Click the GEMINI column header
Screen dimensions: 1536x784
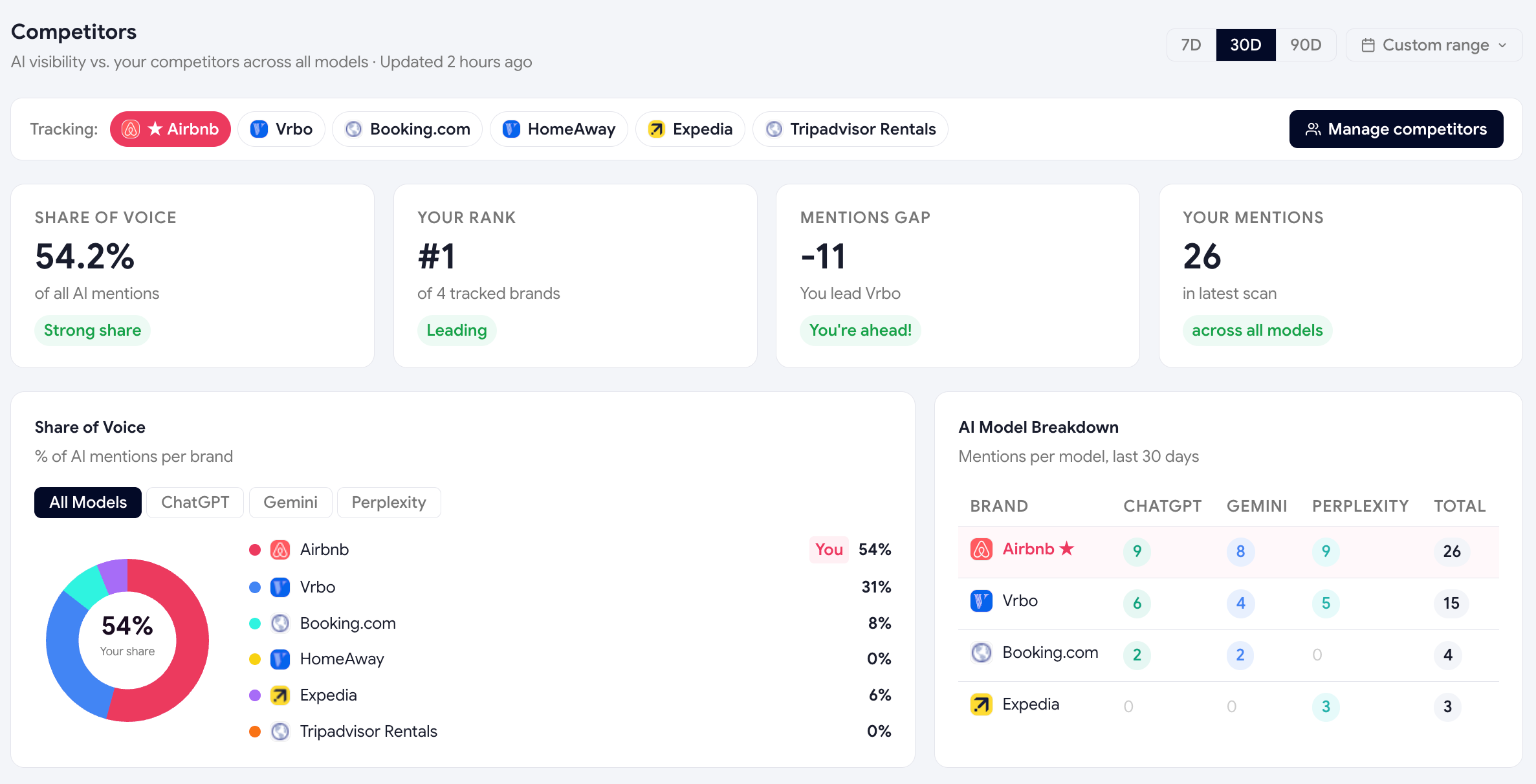point(1257,506)
